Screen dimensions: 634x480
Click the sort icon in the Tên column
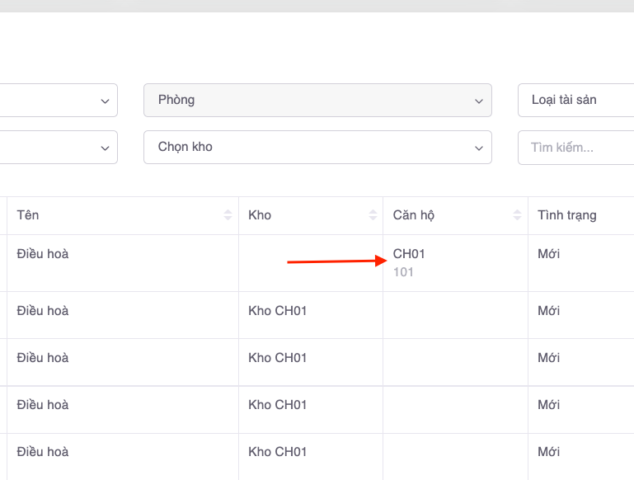(x=228, y=216)
